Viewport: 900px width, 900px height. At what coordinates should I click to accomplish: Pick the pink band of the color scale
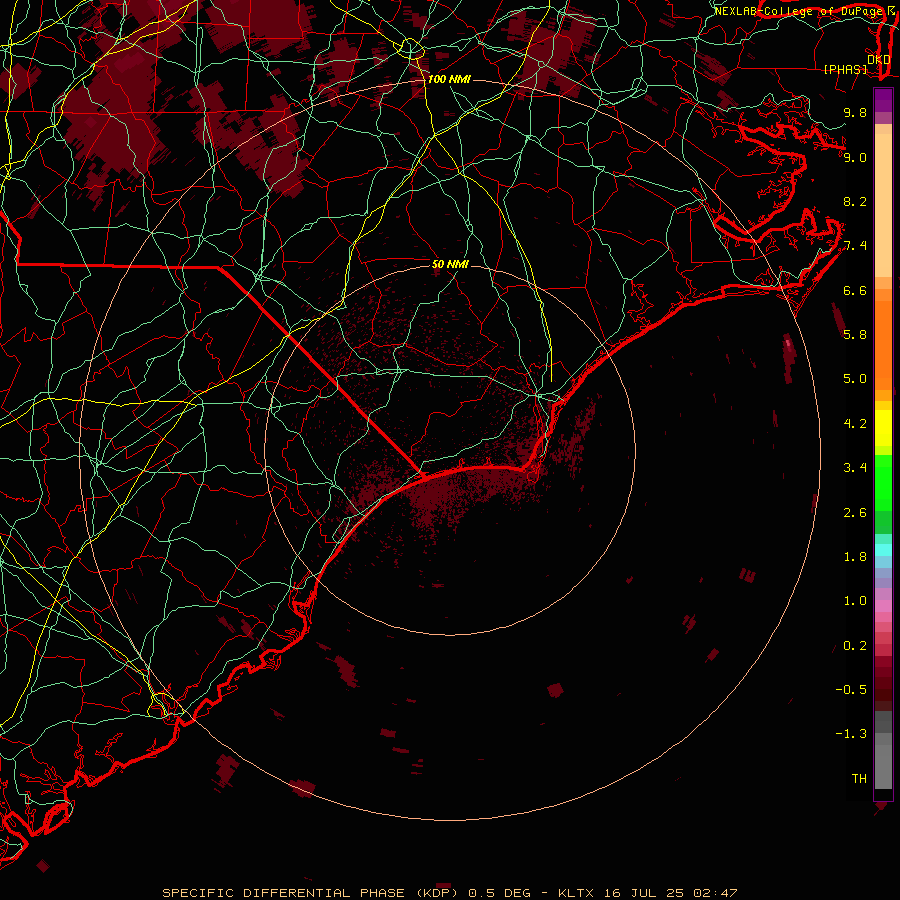coord(883,606)
